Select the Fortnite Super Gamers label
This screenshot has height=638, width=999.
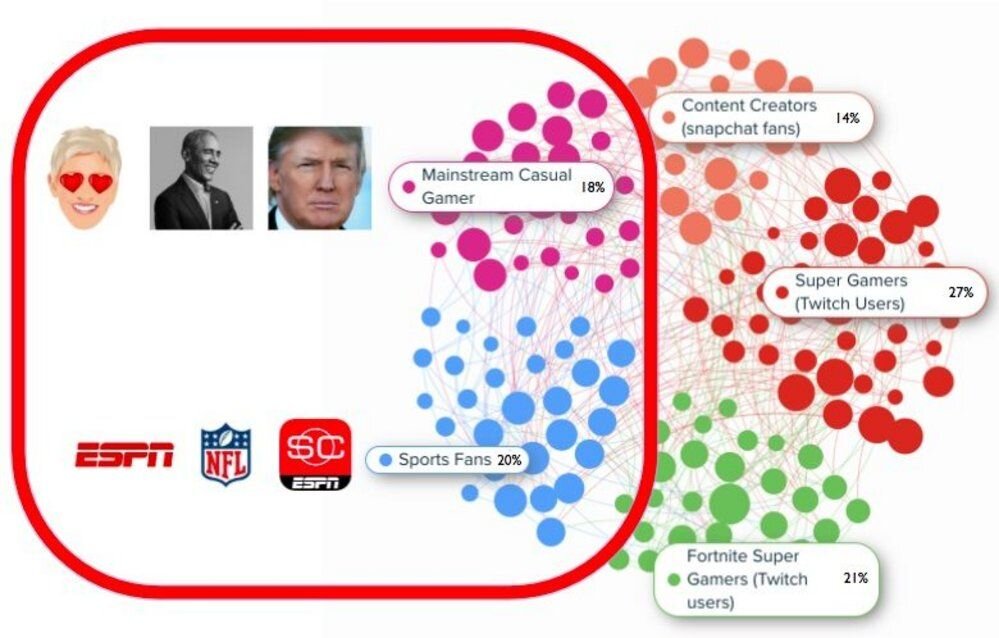[746, 579]
